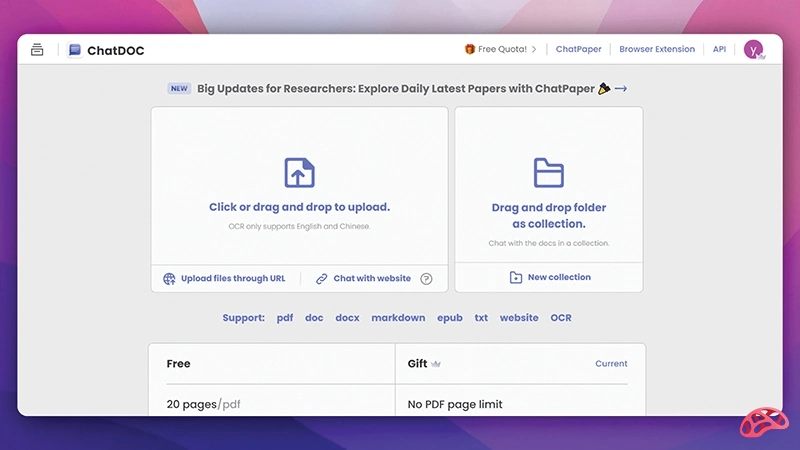
Task: Expand the Free Quota chevron arrow
Action: [534, 49]
